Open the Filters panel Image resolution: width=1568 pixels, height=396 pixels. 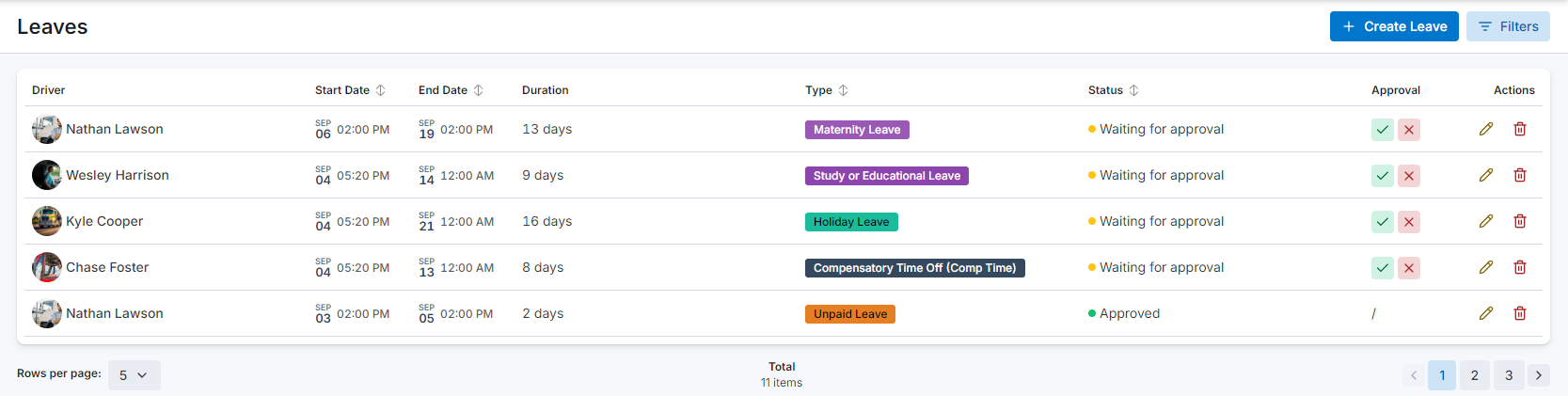click(x=1507, y=26)
